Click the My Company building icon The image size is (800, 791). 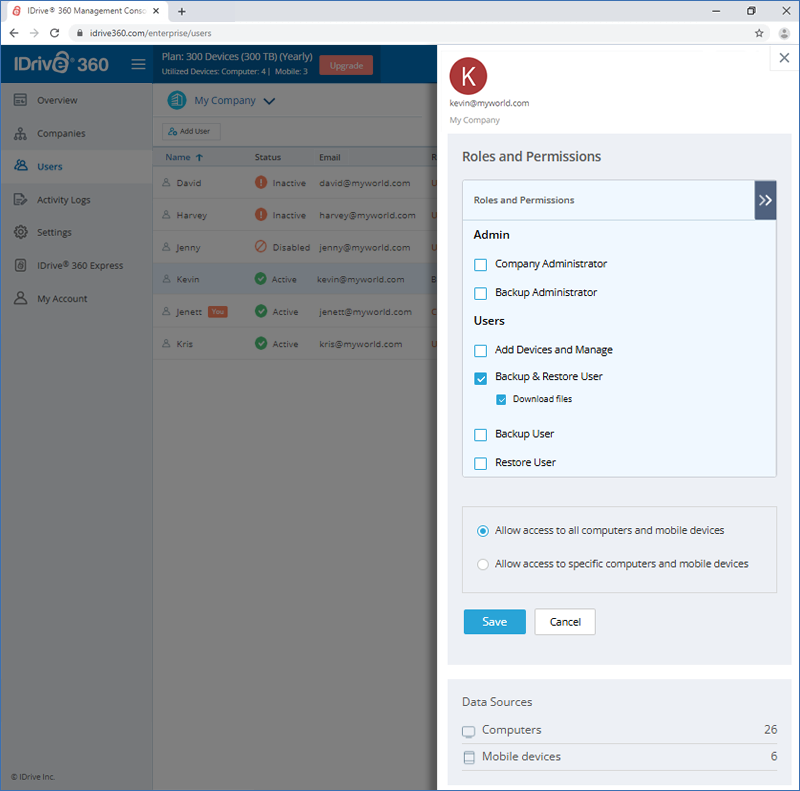coord(177,100)
